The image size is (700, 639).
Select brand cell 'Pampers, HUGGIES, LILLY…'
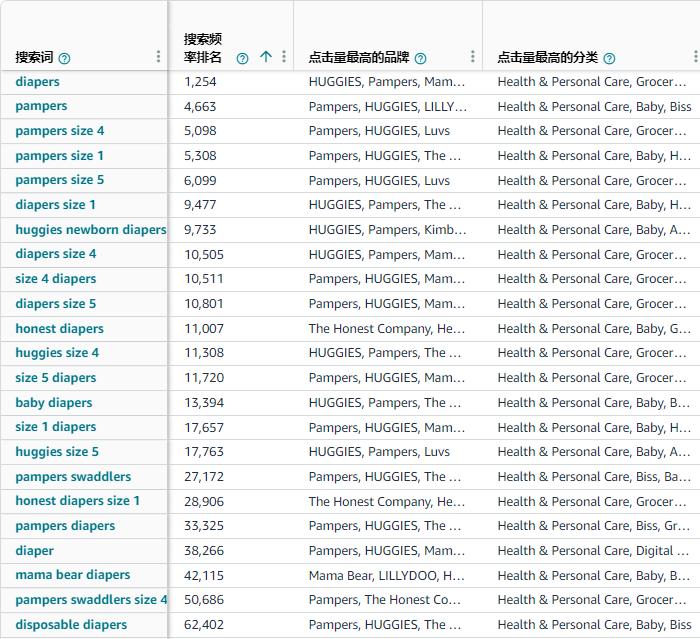click(388, 107)
